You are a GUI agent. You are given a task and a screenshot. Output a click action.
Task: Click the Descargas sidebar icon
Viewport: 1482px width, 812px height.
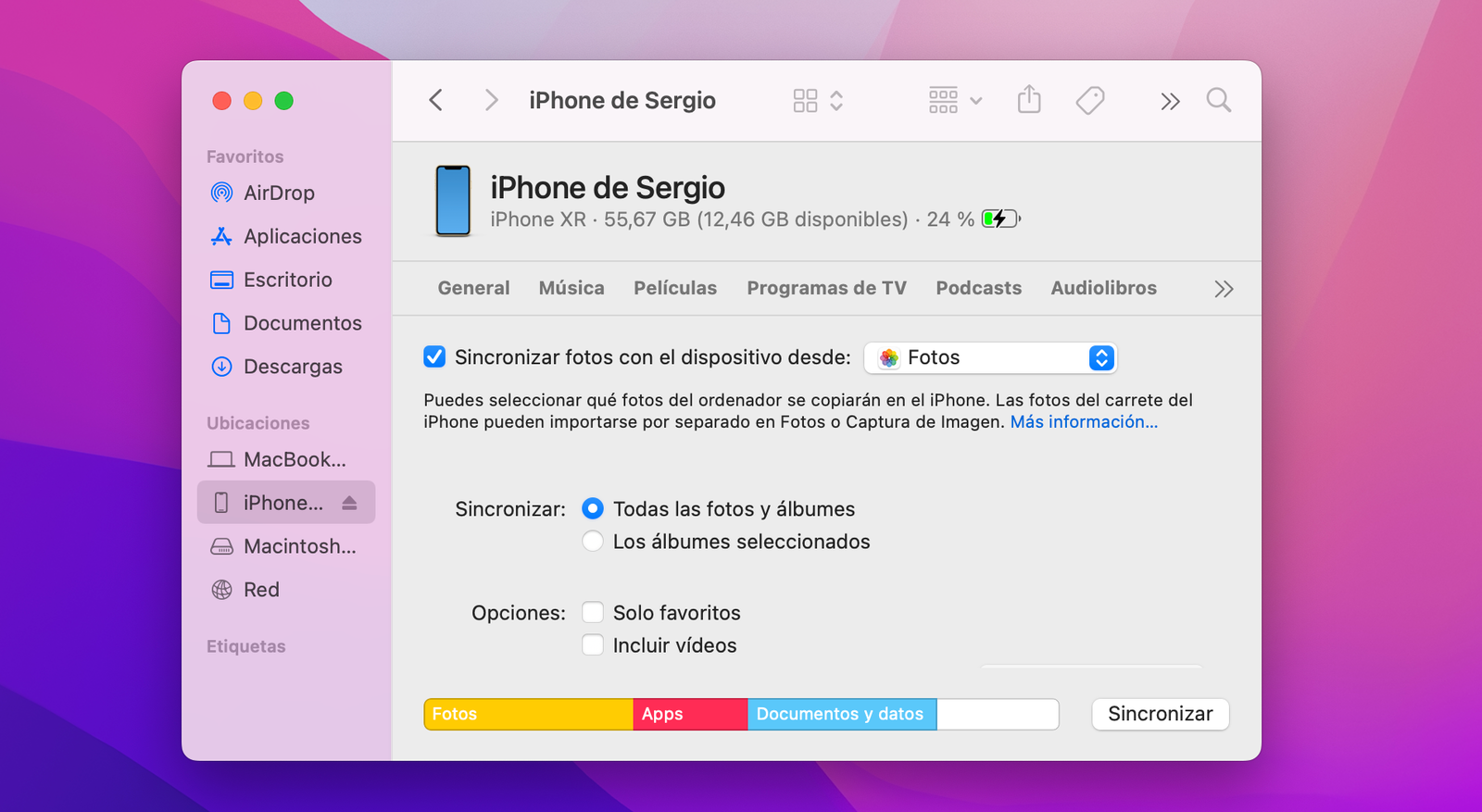pos(221,367)
